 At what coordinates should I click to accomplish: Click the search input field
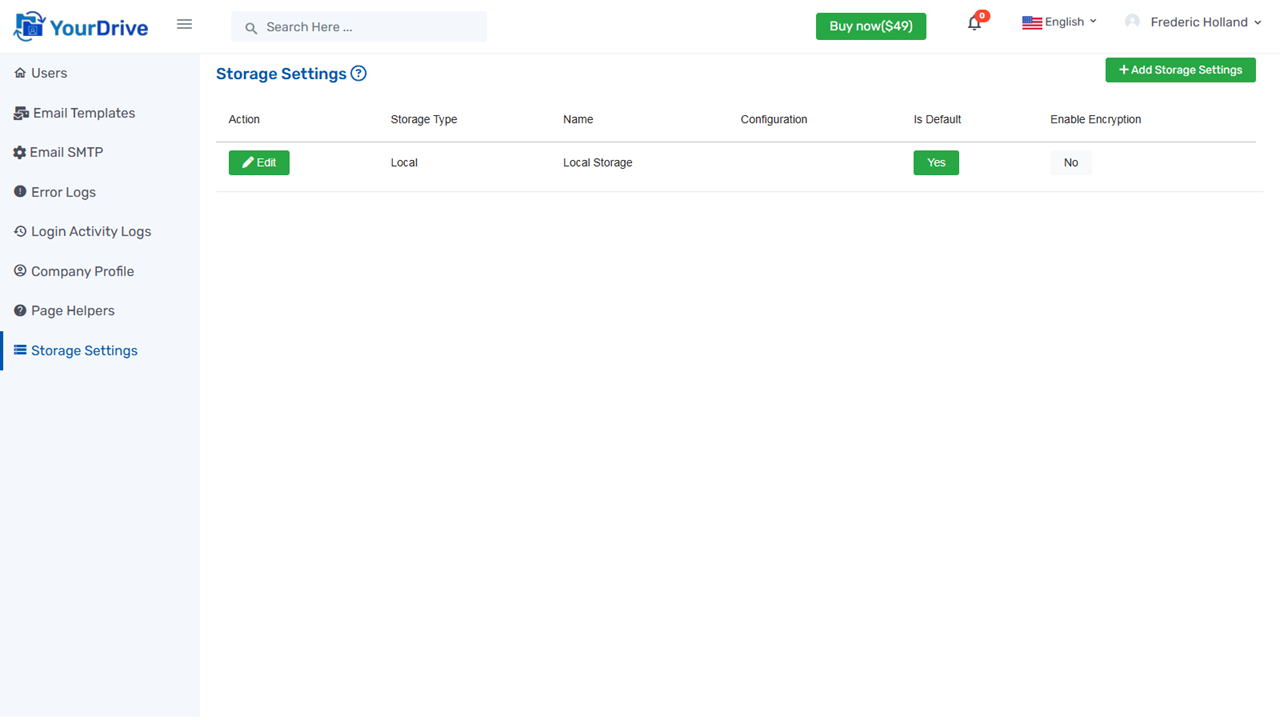[x=358, y=27]
